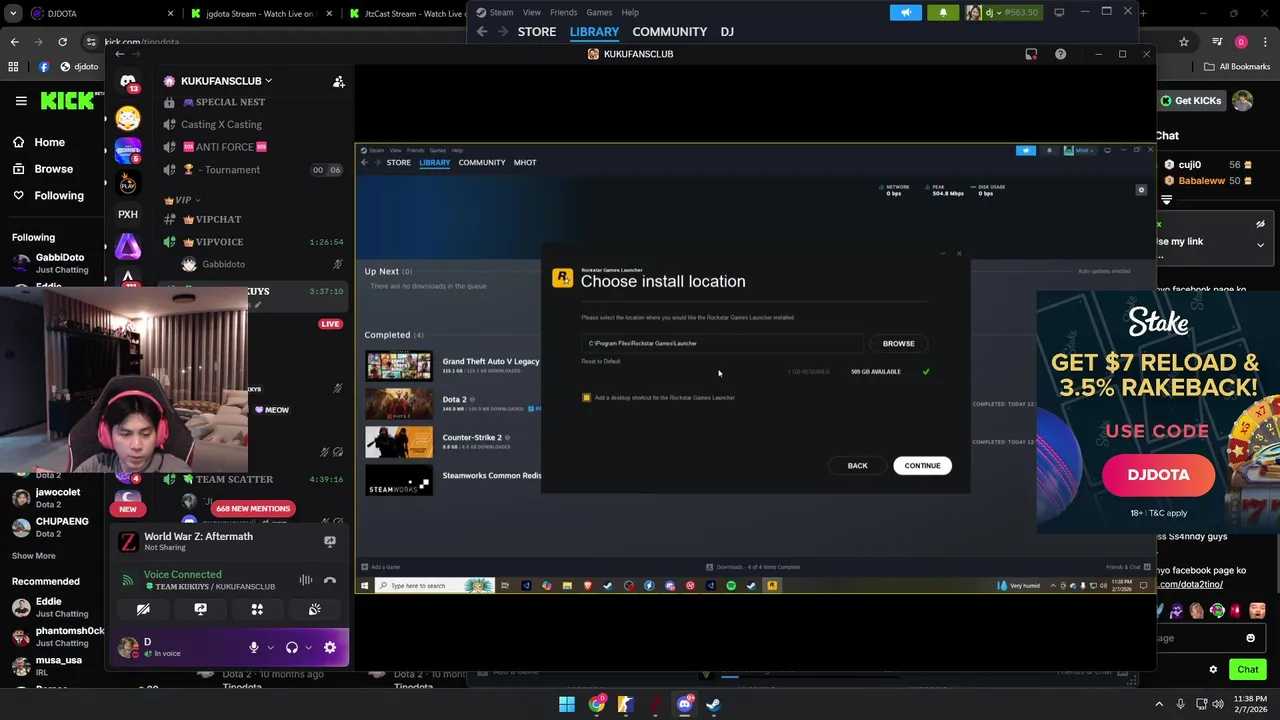Click Show more under Kick Following

tap(34, 556)
